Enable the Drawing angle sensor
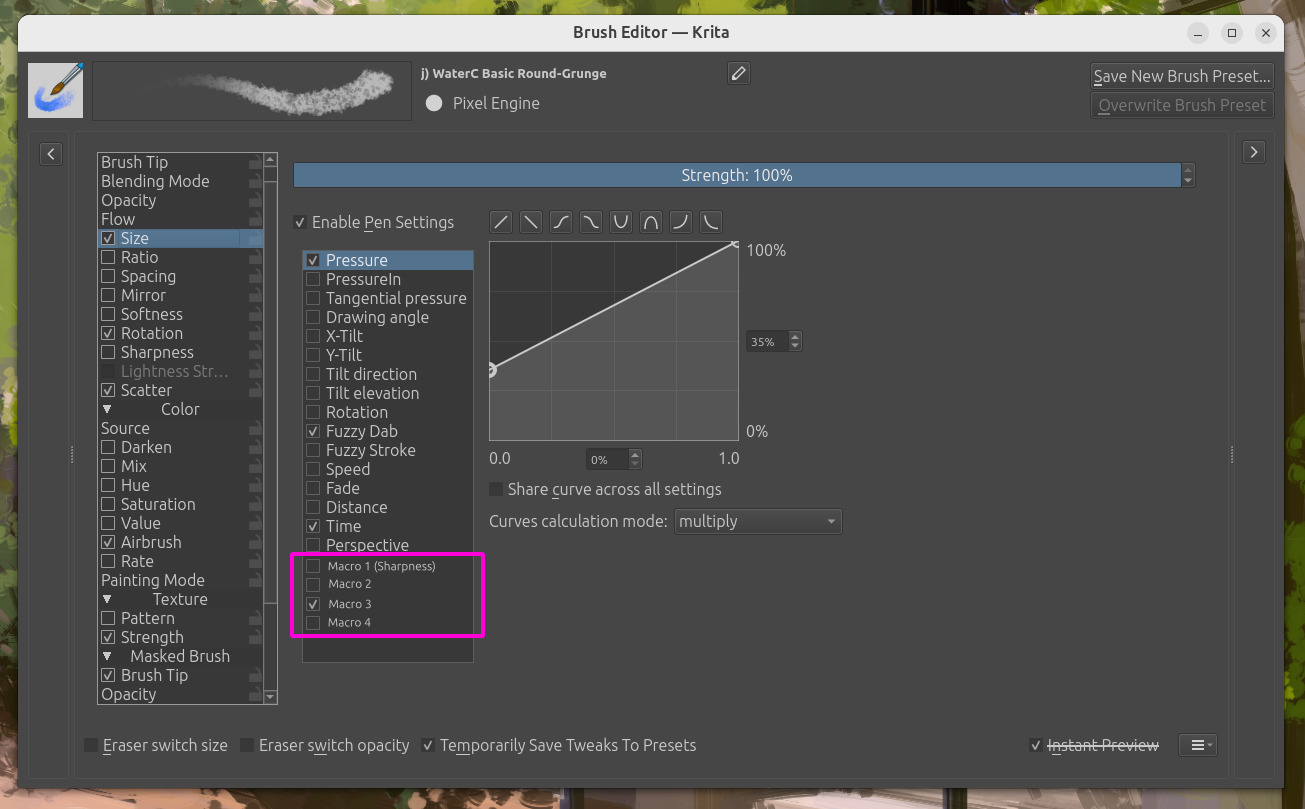Image resolution: width=1305 pixels, height=809 pixels. pos(313,317)
